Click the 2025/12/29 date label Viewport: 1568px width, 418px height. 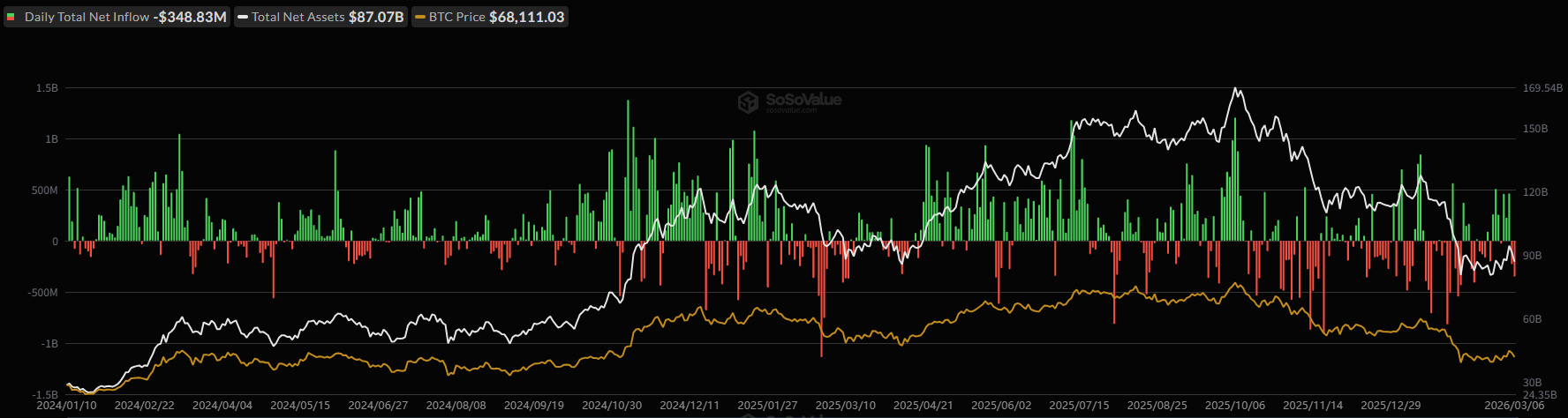(1391, 406)
